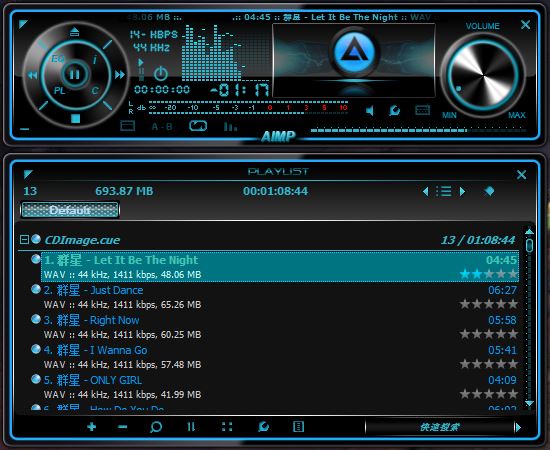Viewport: 550px width, 450px height.
Task: Click the eject/open file icon
Action: tap(74, 32)
